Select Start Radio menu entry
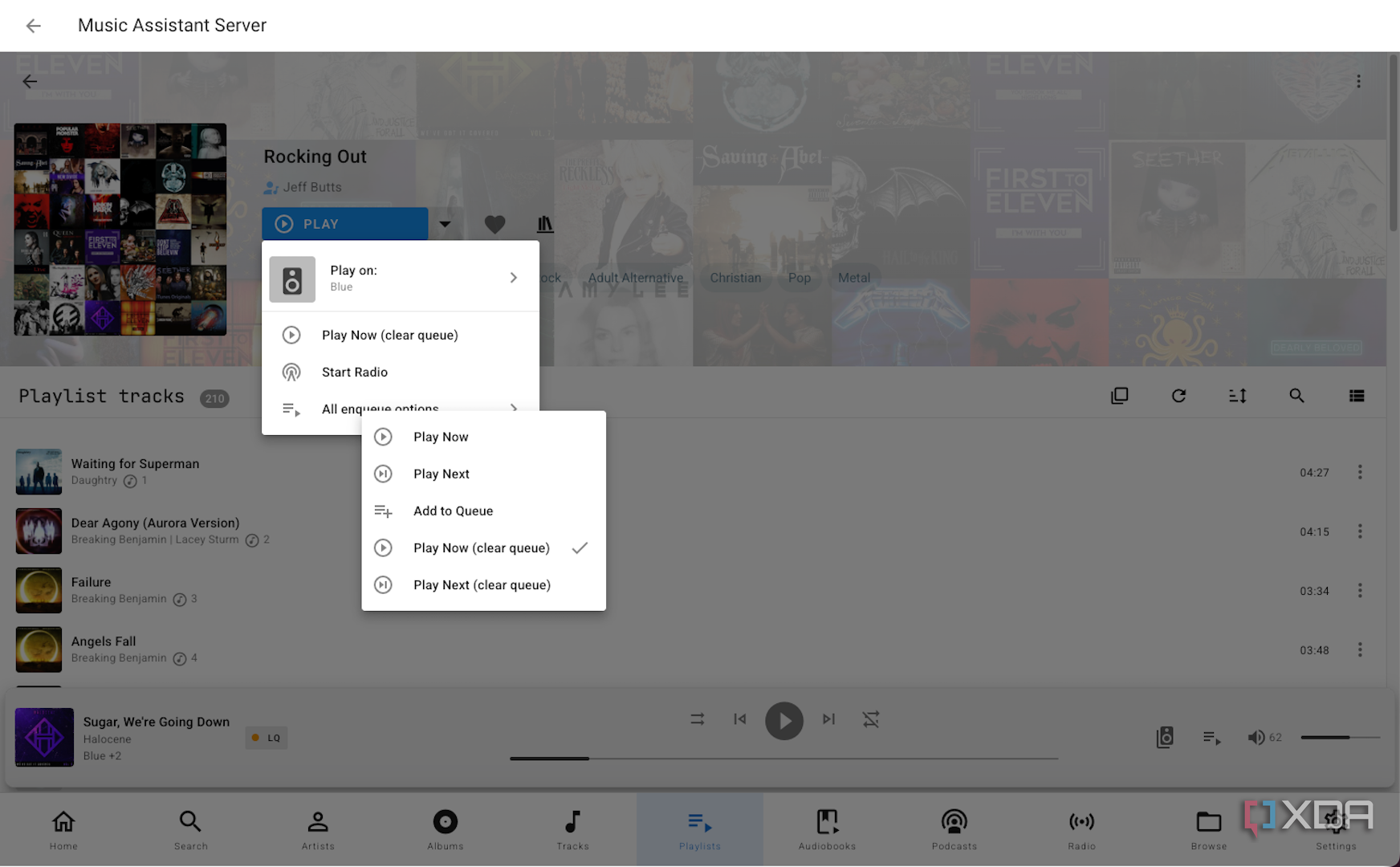1400x867 pixels. (x=400, y=372)
